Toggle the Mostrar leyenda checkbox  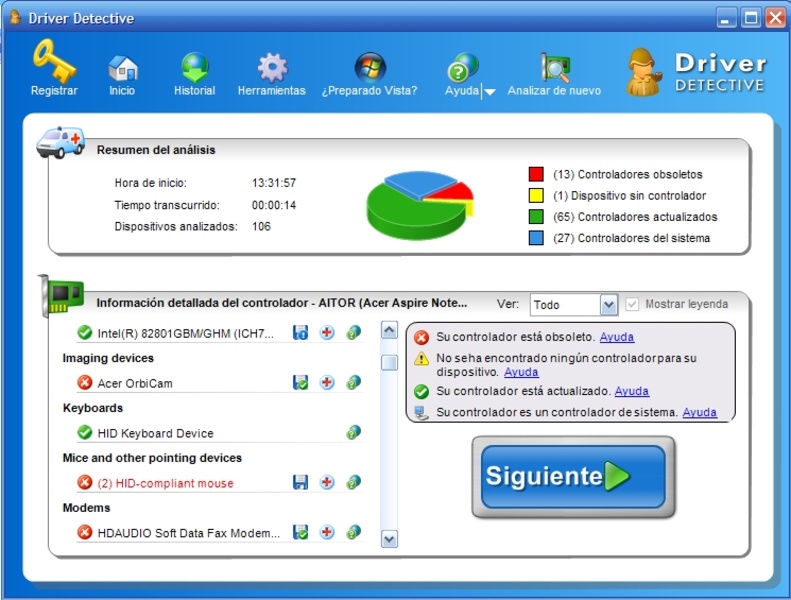[632, 304]
